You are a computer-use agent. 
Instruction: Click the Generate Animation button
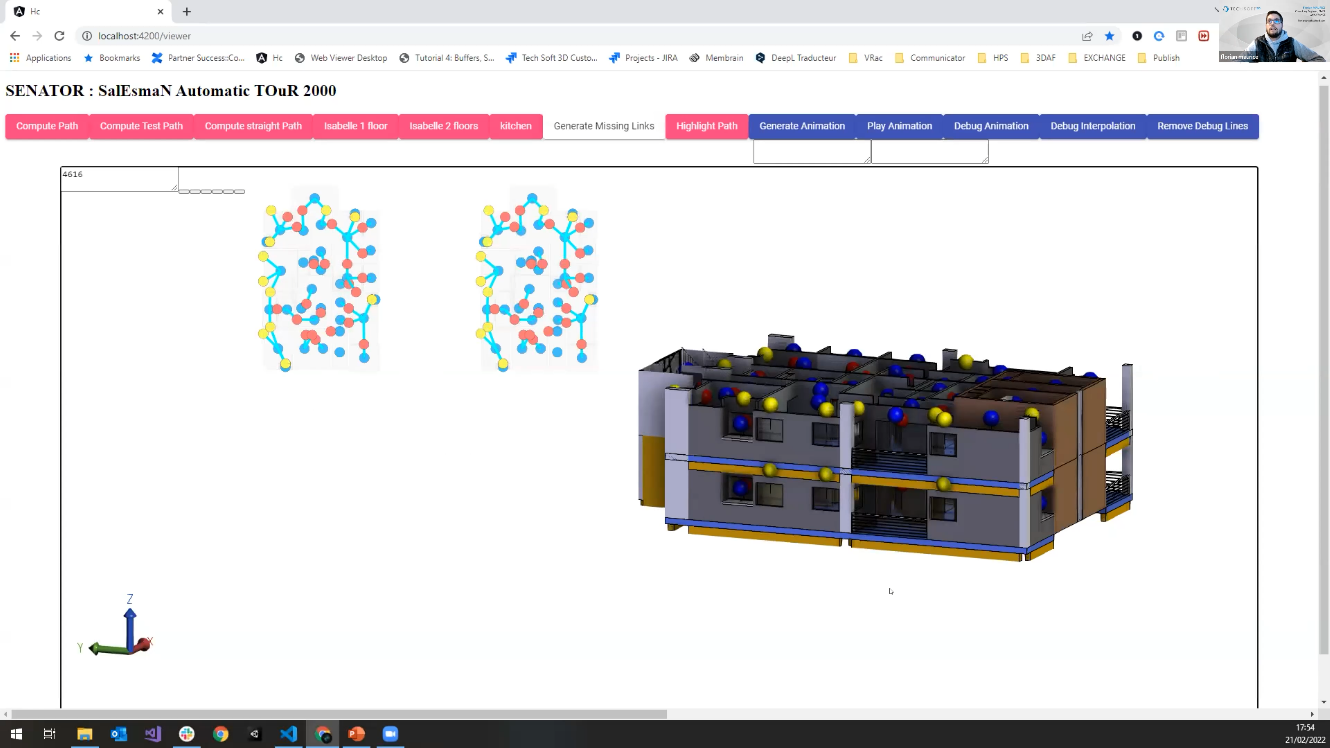coord(801,126)
